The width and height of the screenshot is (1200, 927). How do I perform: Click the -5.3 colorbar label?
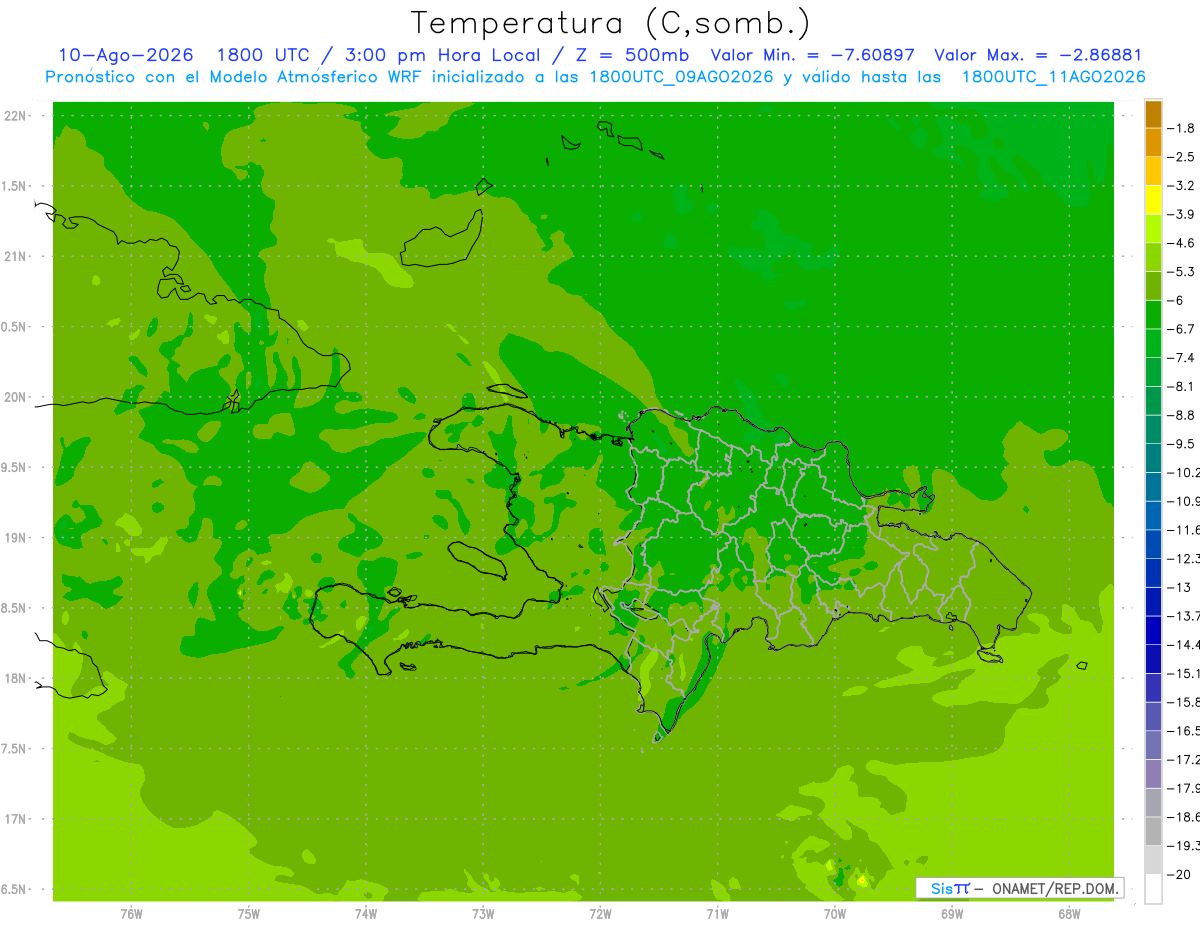pyautogui.click(x=1182, y=271)
